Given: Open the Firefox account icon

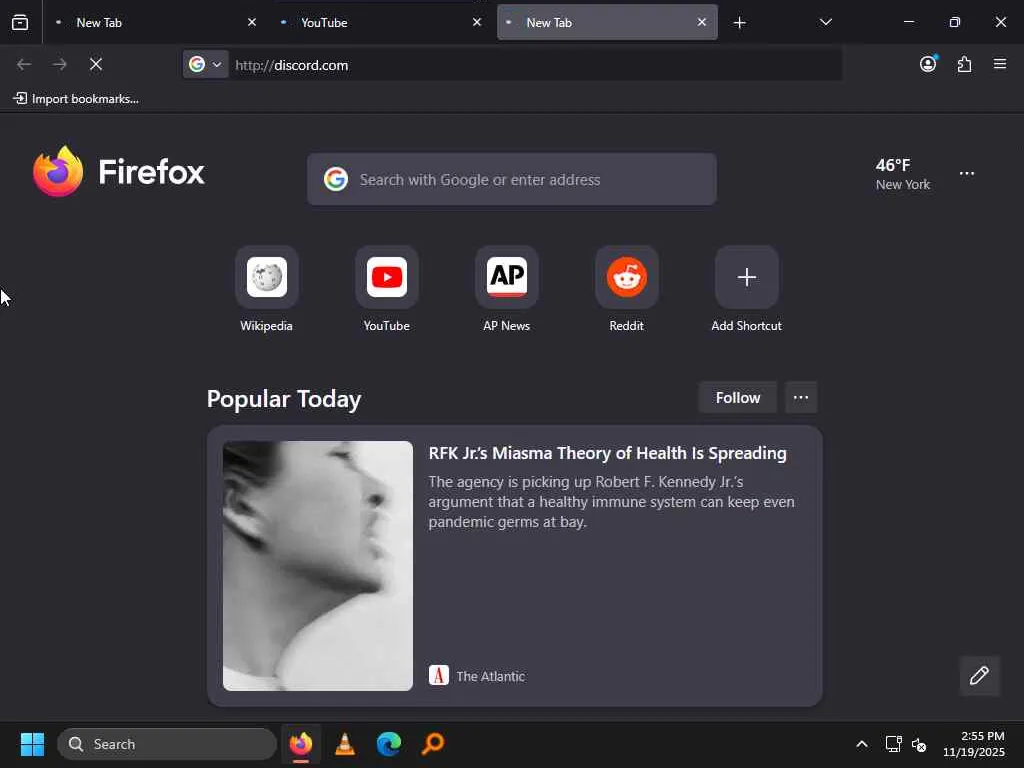Looking at the screenshot, I should (x=928, y=63).
